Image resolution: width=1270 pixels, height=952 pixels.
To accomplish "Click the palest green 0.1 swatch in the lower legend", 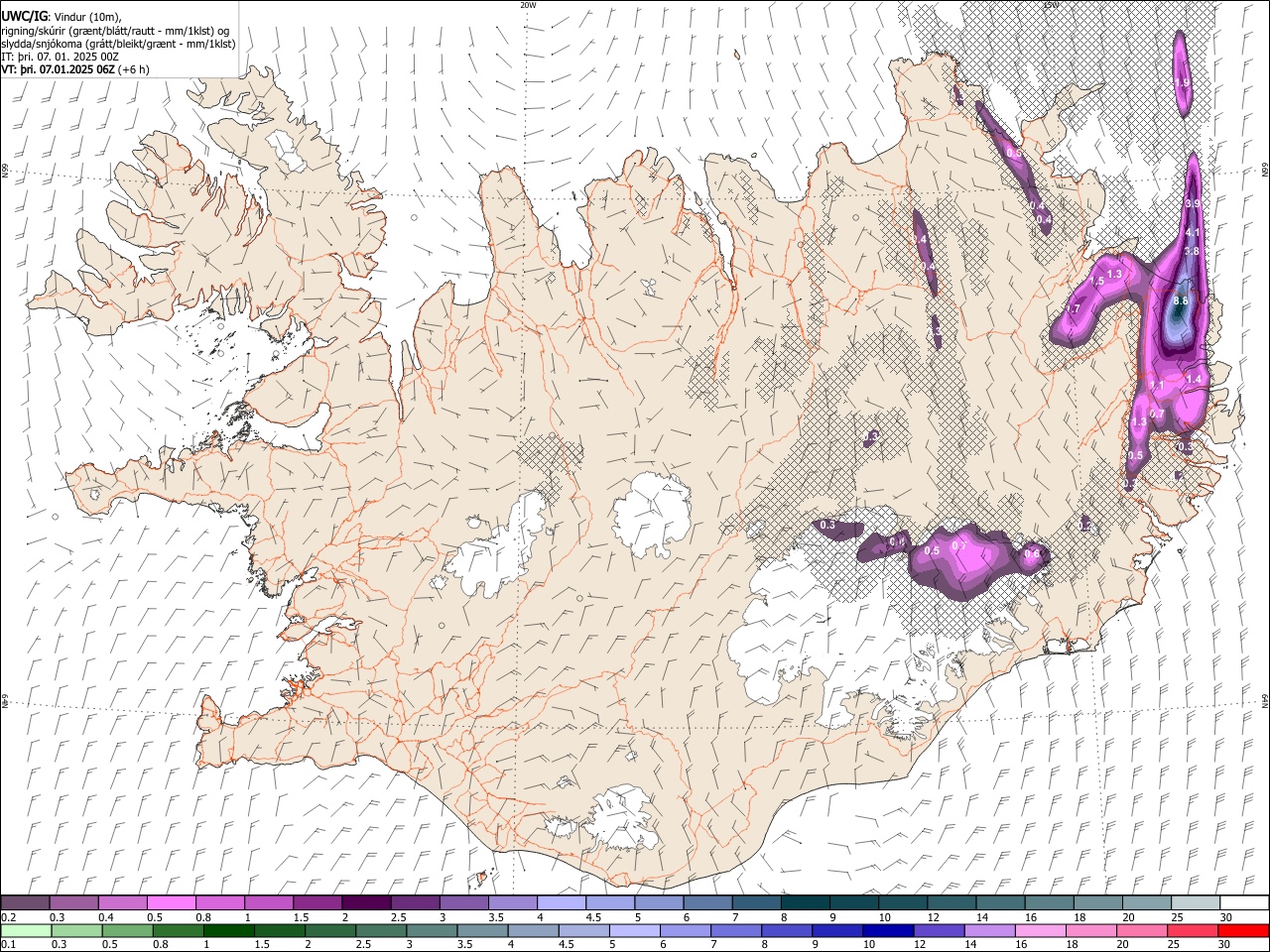I will coord(26,930).
